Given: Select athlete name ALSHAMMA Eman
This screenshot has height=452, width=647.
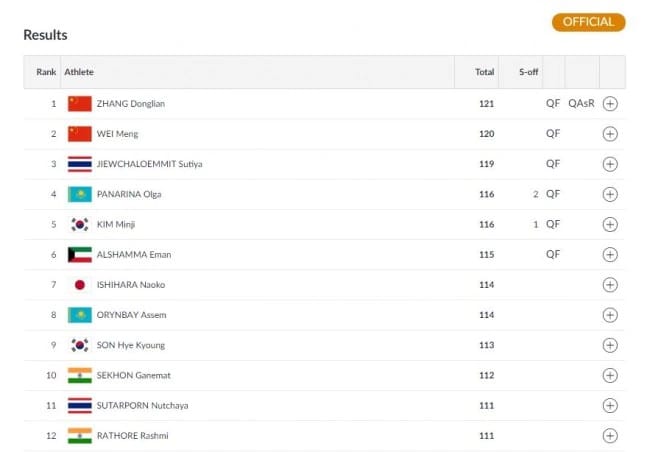Looking at the screenshot, I should [134, 254].
